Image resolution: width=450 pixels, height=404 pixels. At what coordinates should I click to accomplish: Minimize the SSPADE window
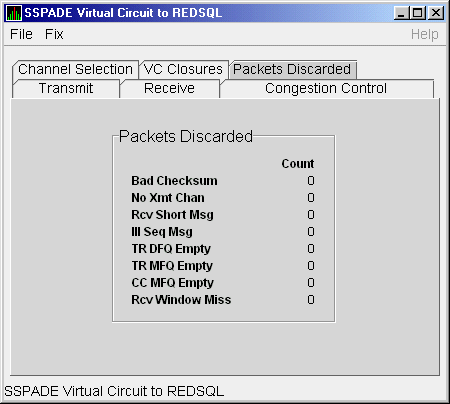402,13
